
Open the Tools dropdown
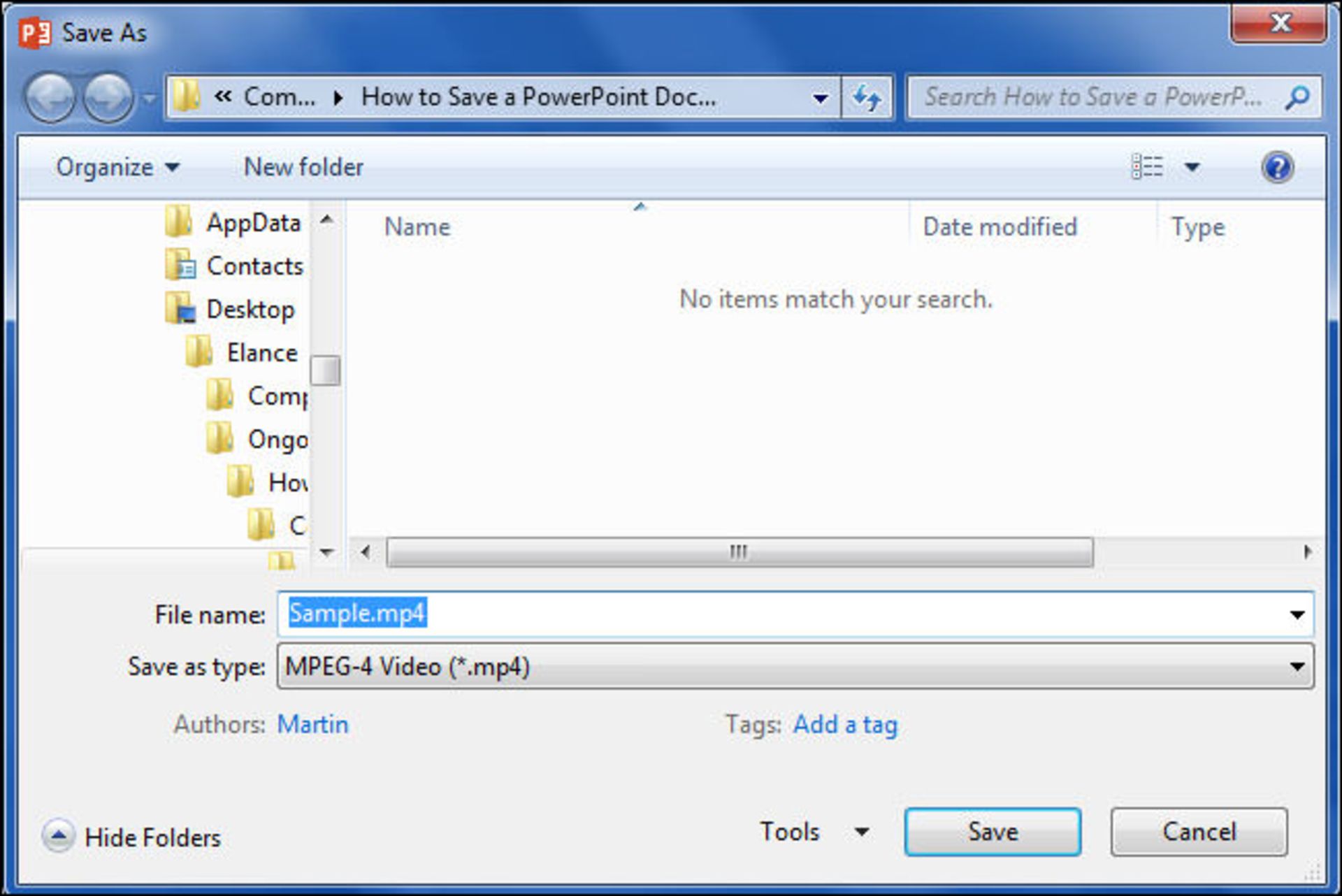pyautogui.click(x=813, y=832)
